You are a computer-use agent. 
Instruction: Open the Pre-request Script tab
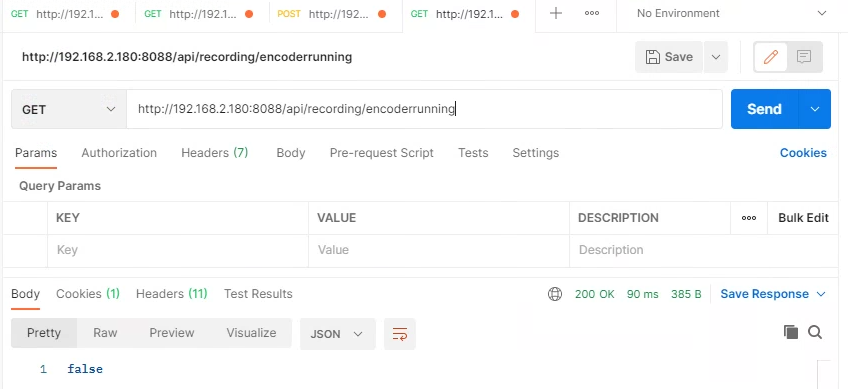pyautogui.click(x=381, y=153)
